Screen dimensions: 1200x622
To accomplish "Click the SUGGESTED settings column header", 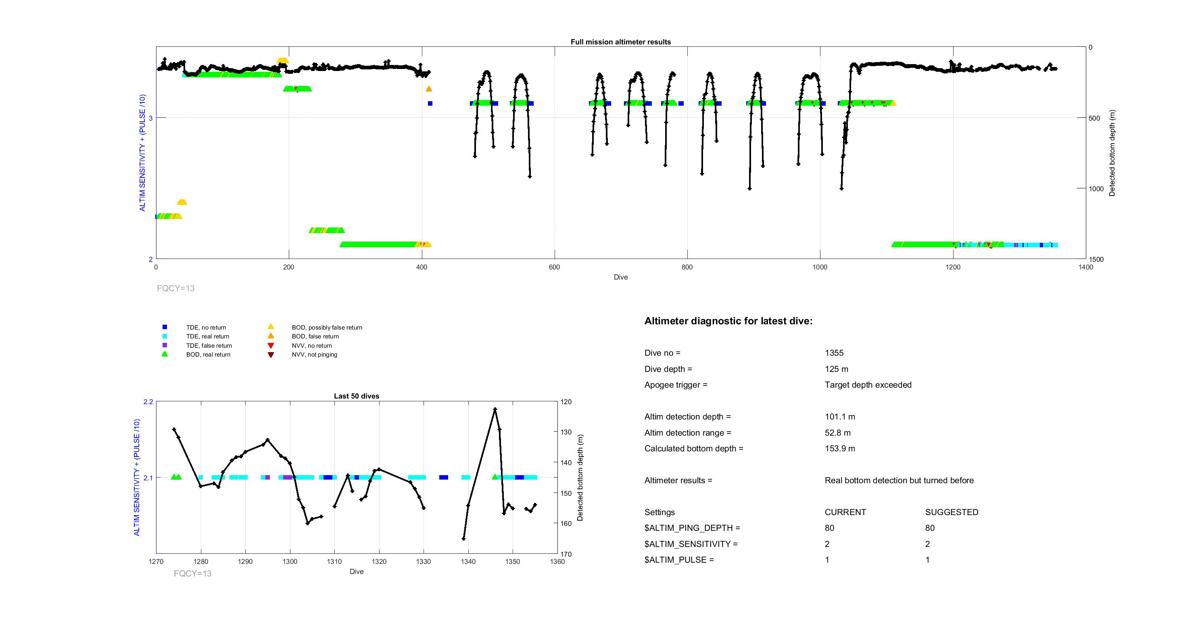I will (x=951, y=513).
